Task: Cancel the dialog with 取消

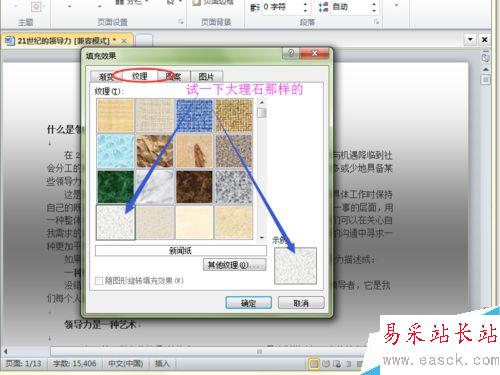Action: tap(301, 303)
